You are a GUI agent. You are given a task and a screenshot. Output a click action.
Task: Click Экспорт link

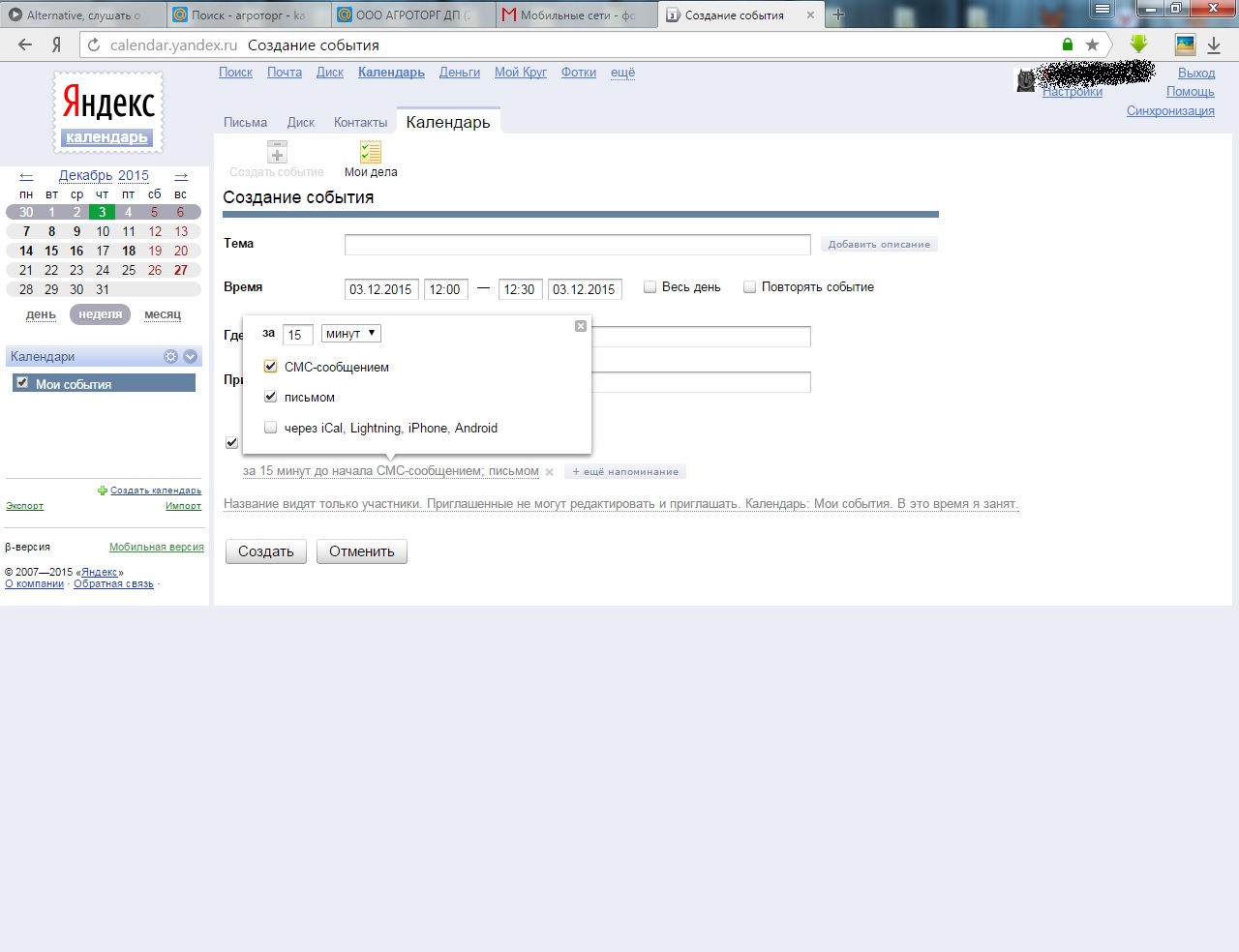pos(24,506)
